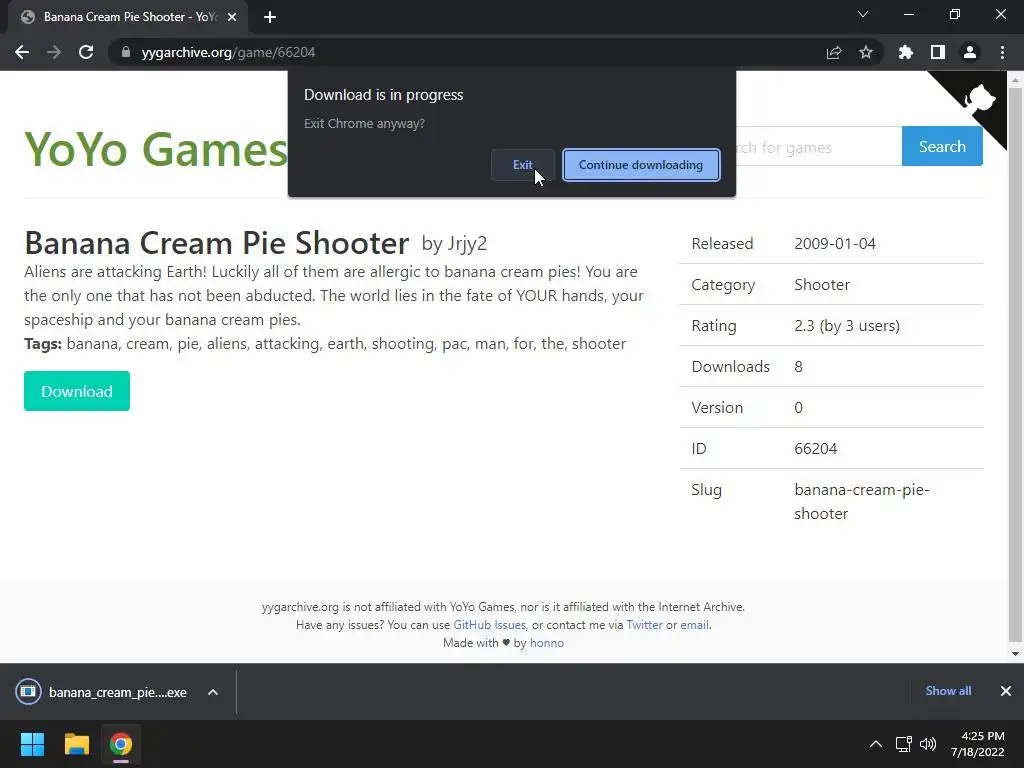This screenshot has height=768, width=1024.
Task: Click Show all downloads
Action: click(x=948, y=691)
